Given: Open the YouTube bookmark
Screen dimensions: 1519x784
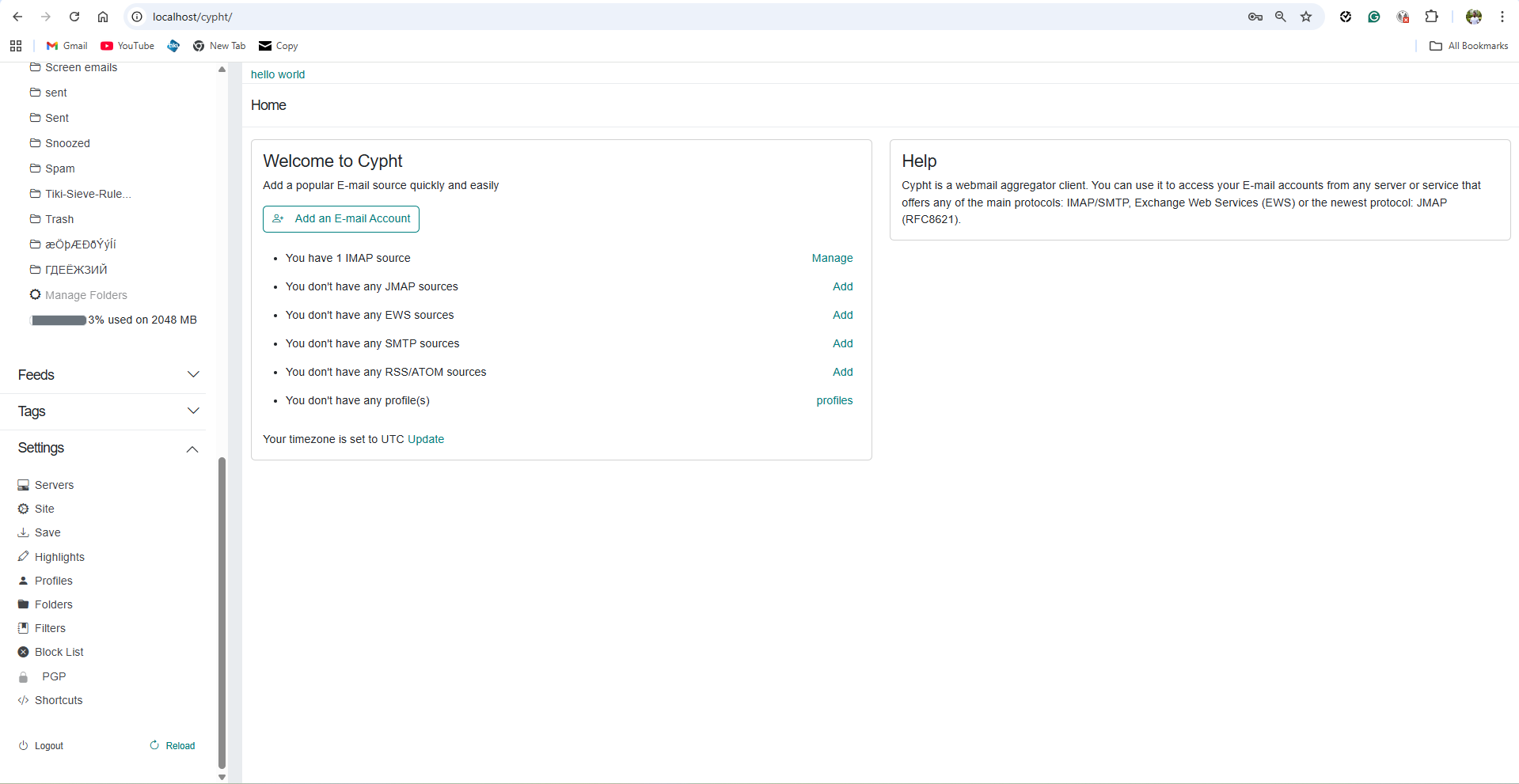Looking at the screenshot, I should (127, 45).
